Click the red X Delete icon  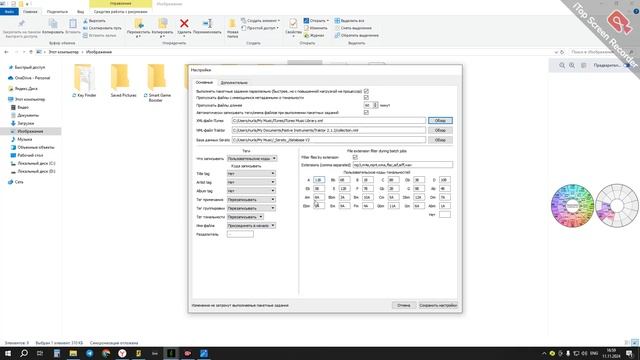[x=184, y=24]
